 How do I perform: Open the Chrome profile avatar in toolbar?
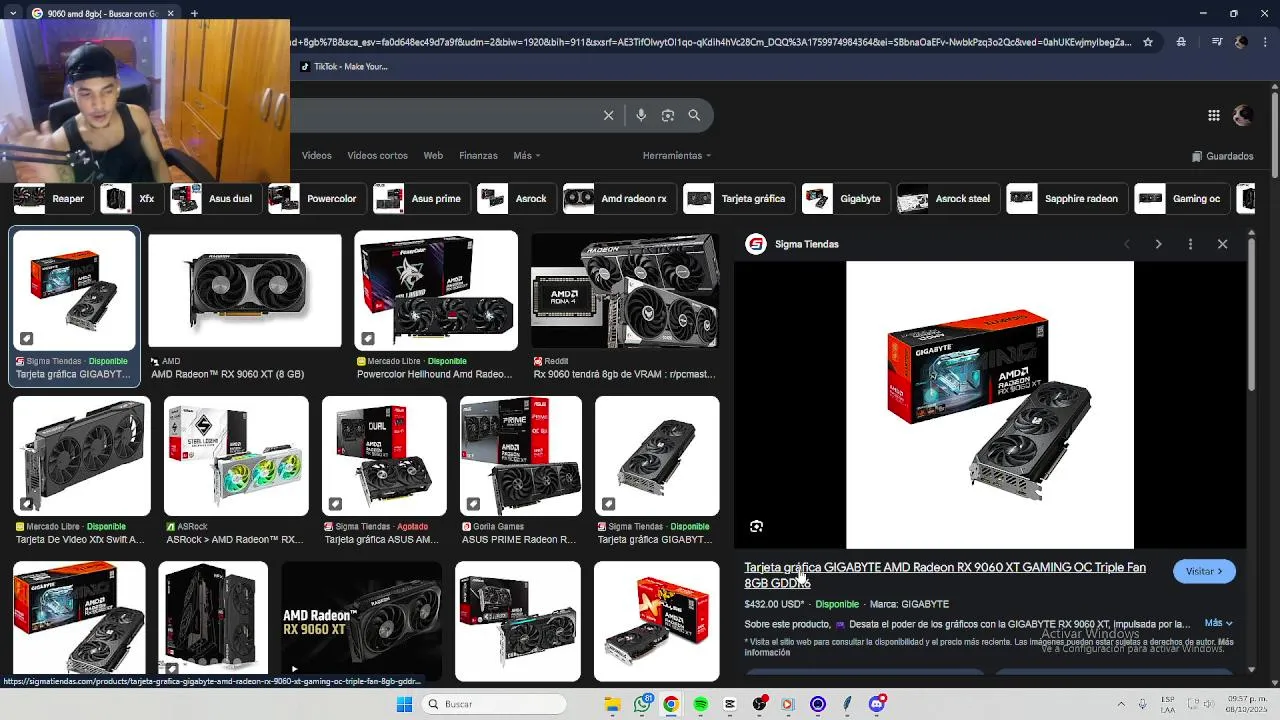(1241, 42)
